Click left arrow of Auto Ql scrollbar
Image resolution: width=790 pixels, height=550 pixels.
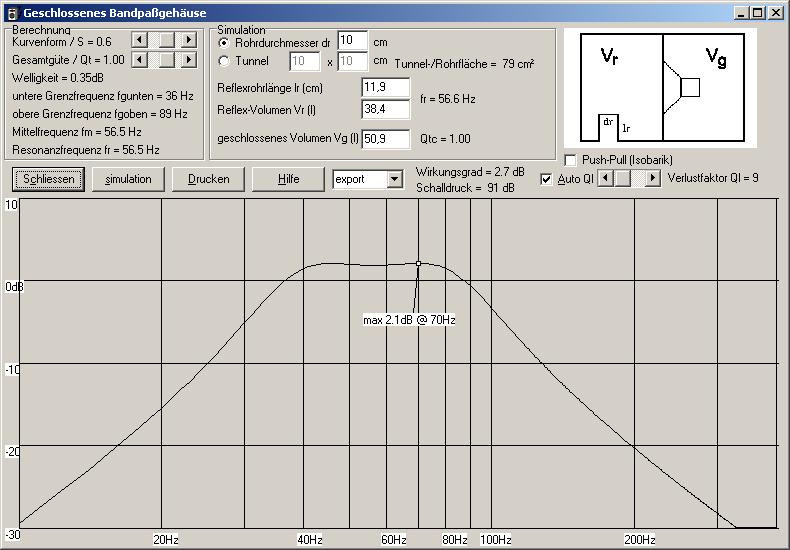[x=604, y=178]
